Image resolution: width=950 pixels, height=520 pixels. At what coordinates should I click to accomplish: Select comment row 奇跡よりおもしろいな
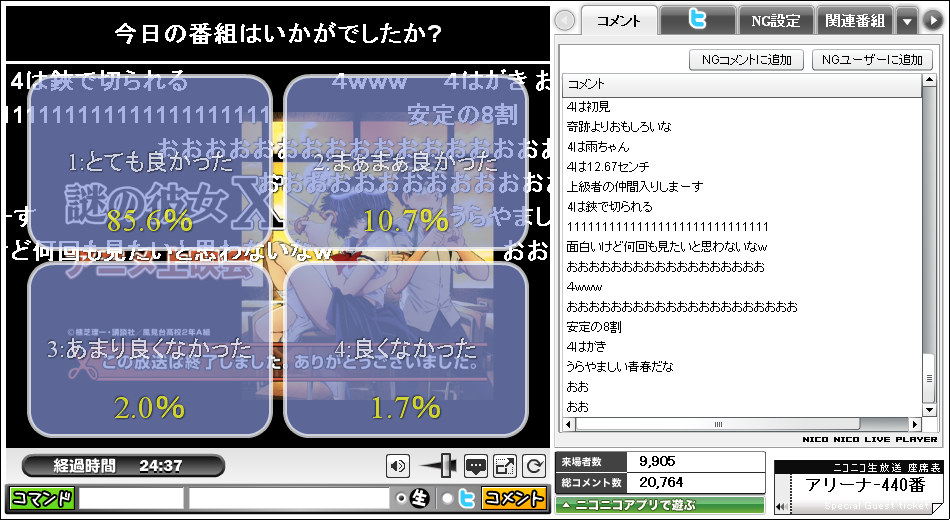742,127
